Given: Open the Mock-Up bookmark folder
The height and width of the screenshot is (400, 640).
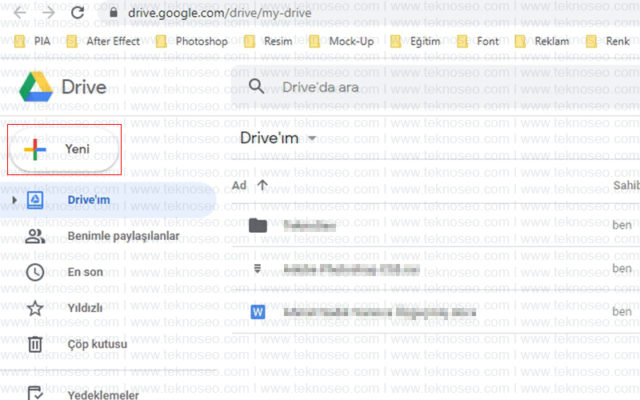Looking at the screenshot, I should coord(341,41).
